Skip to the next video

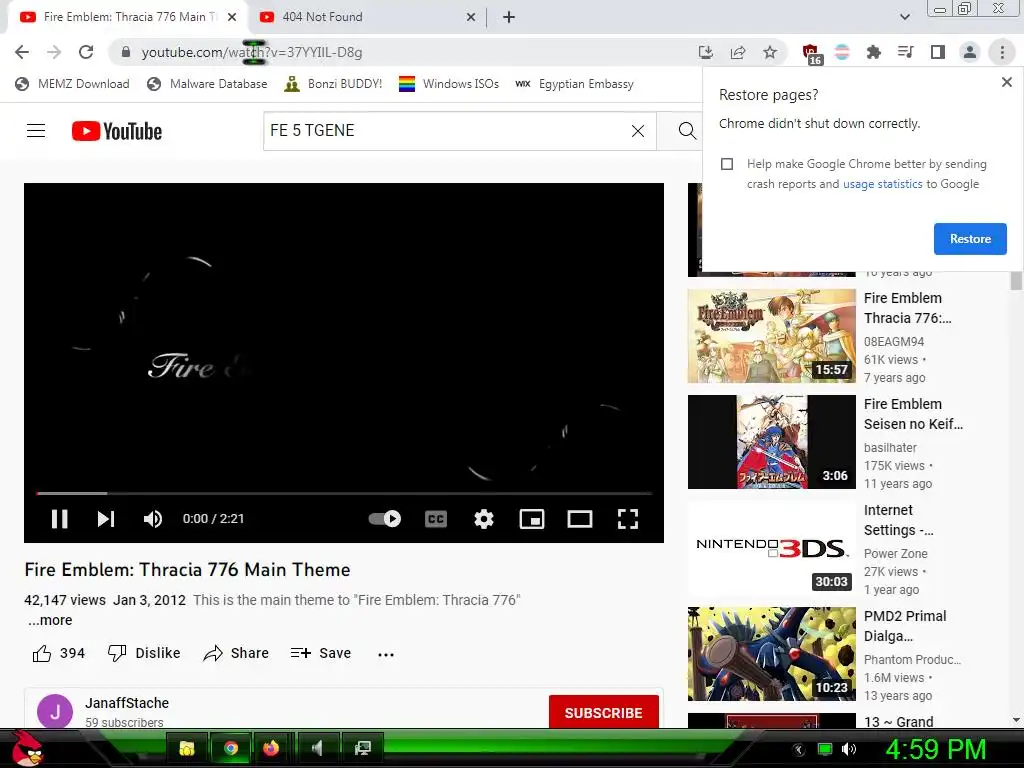[x=106, y=519]
